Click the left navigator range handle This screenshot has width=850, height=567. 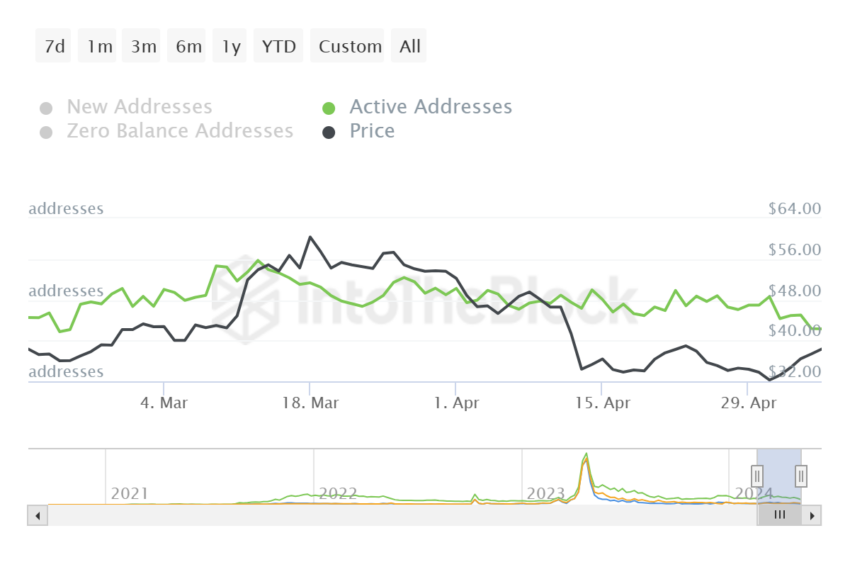757,476
